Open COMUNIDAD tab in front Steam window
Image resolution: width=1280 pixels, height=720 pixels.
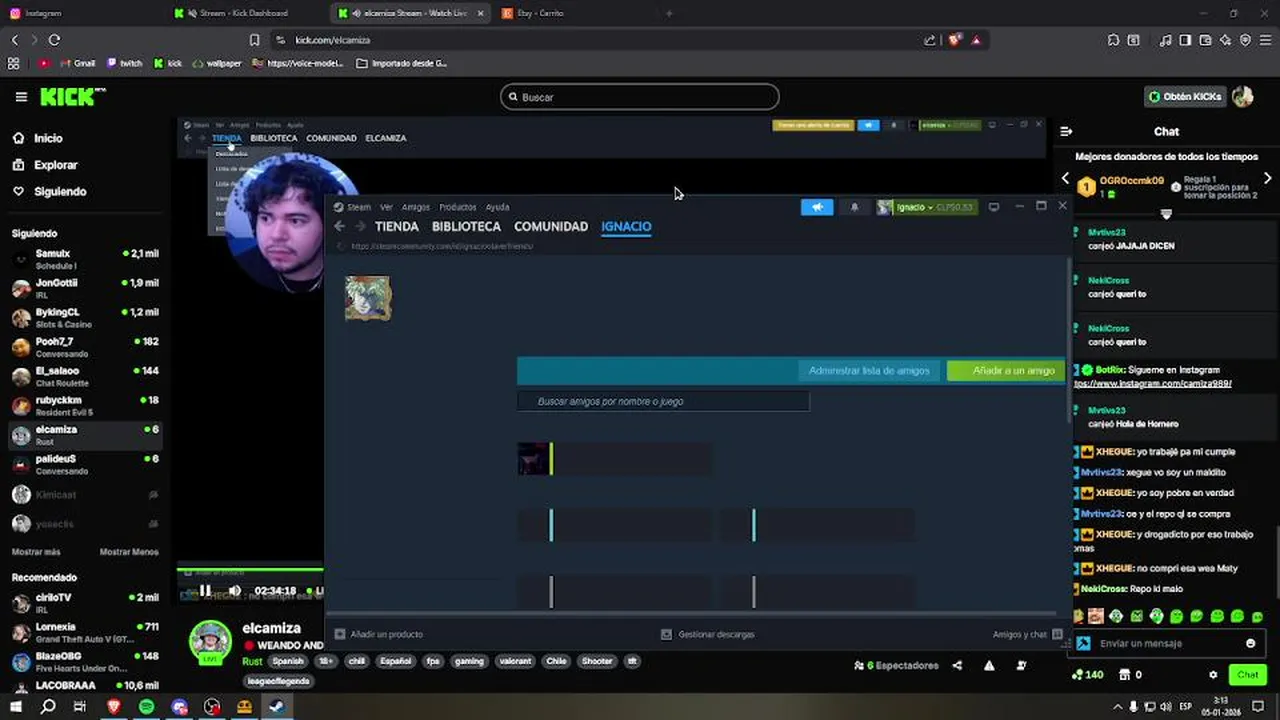coord(551,227)
